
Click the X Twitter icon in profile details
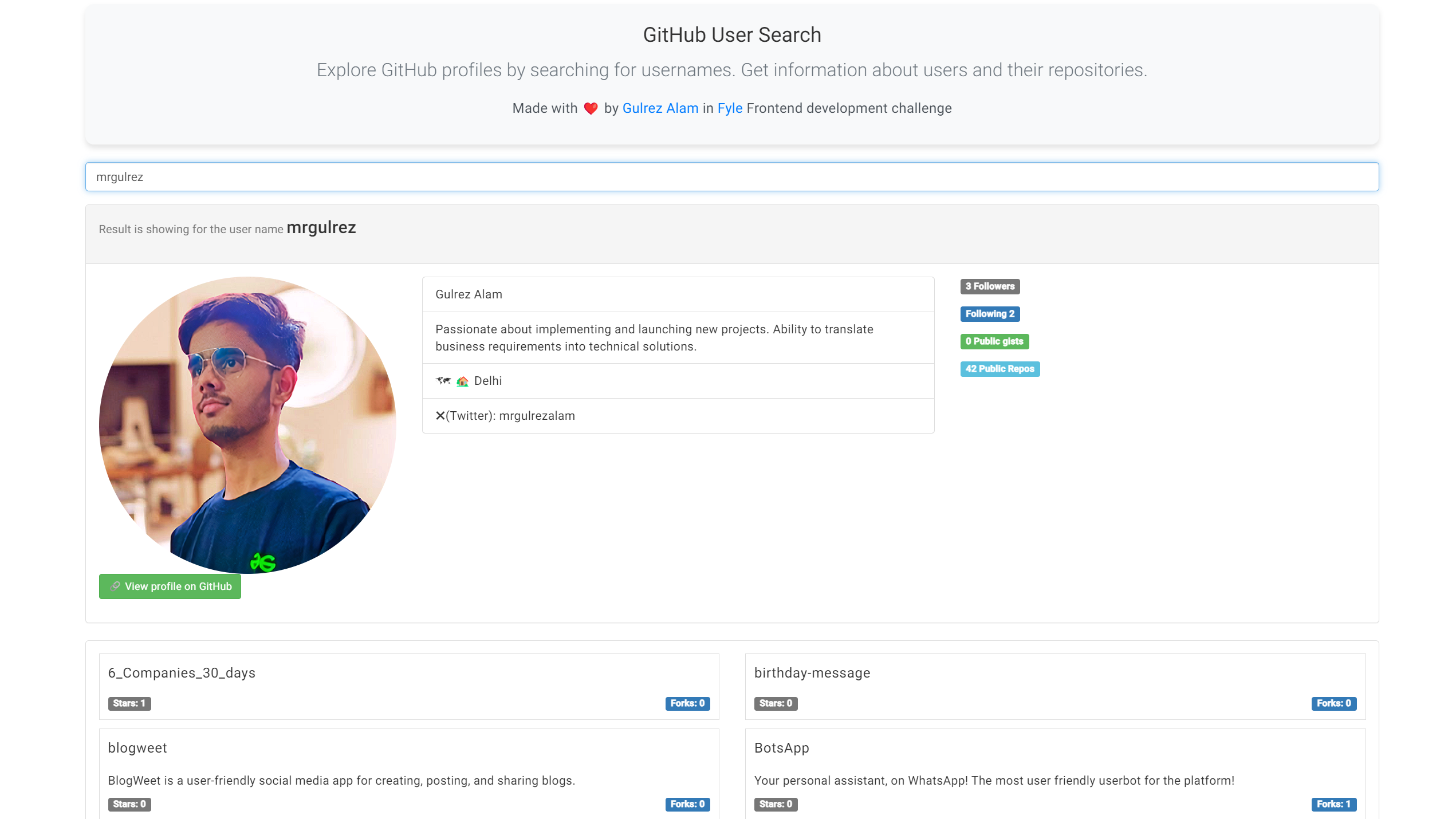[440, 416]
